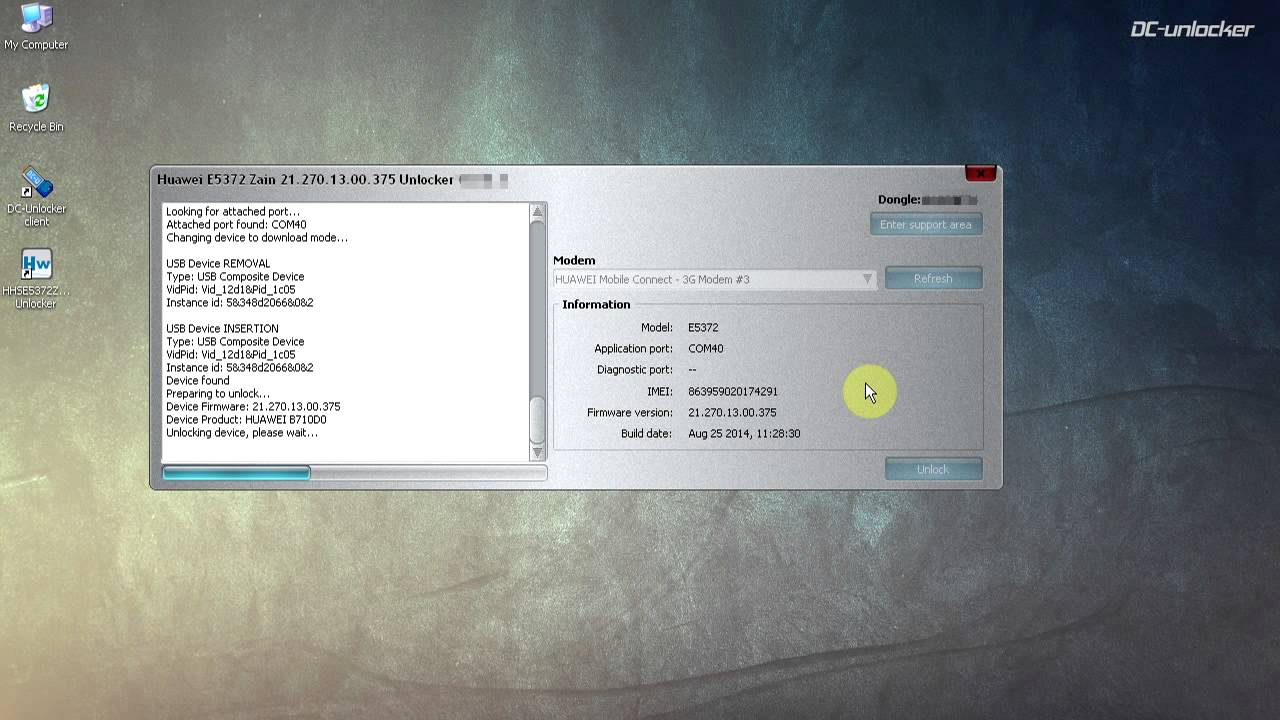Click log line 'Unlocking device, please wait...'
The height and width of the screenshot is (720, 1280).
pyautogui.click(x=242, y=433)
